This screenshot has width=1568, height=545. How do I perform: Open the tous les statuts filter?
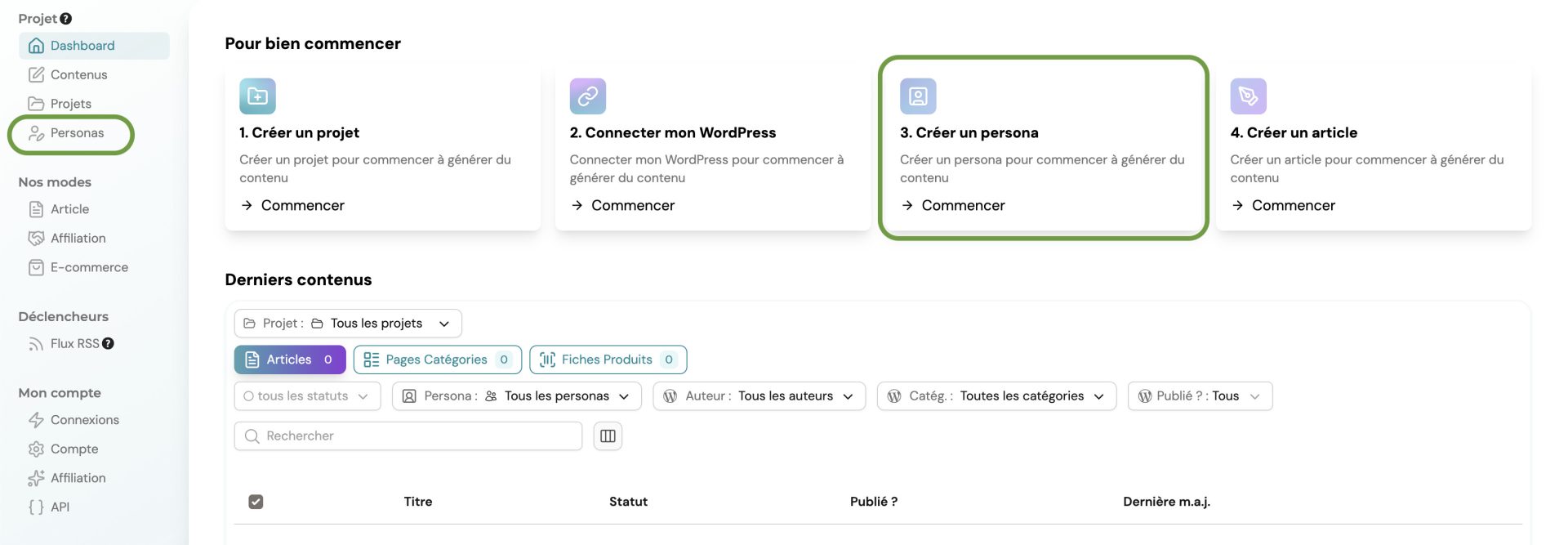coord(307,396)
